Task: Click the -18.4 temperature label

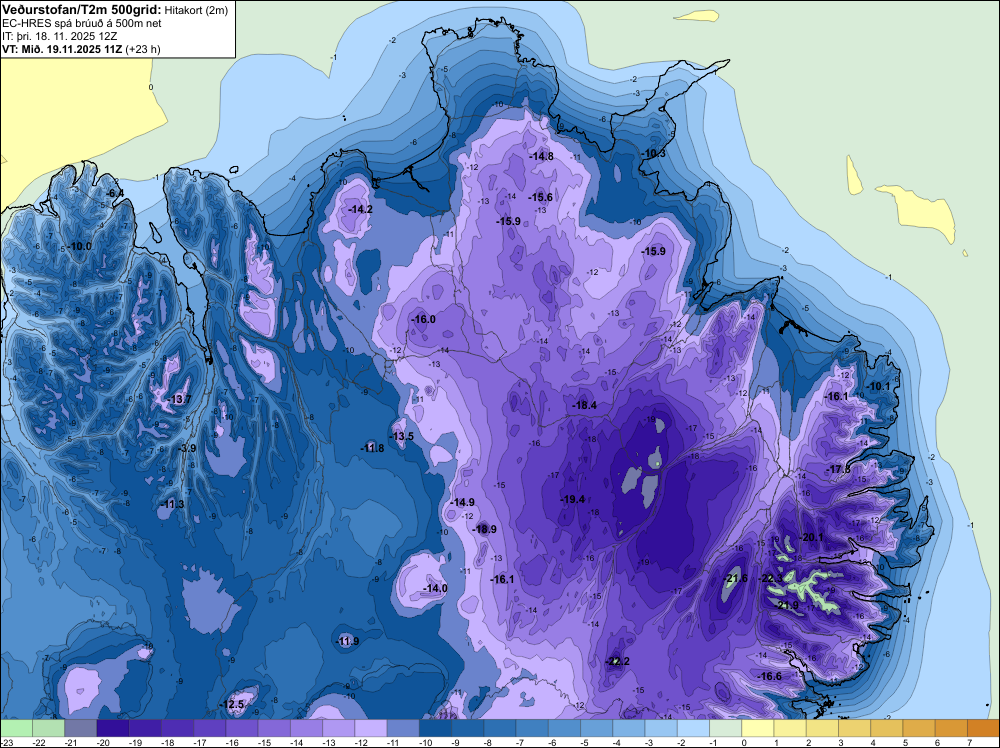Action: click(585, 406)
